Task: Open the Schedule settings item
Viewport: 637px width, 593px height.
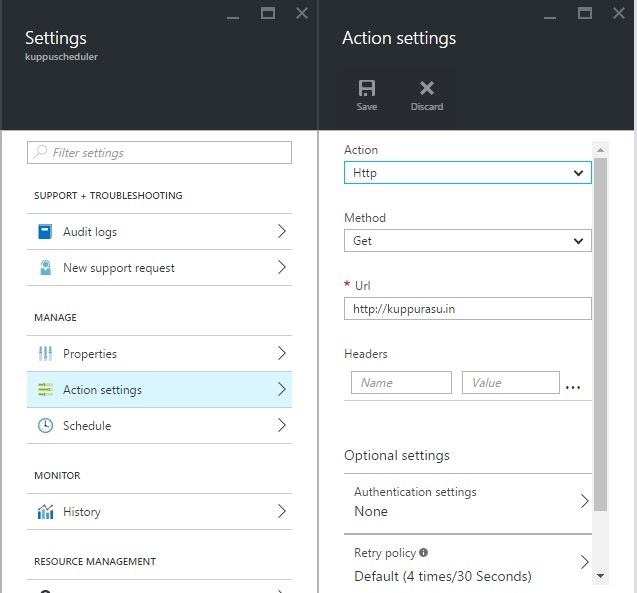Action: pos(160,426)
